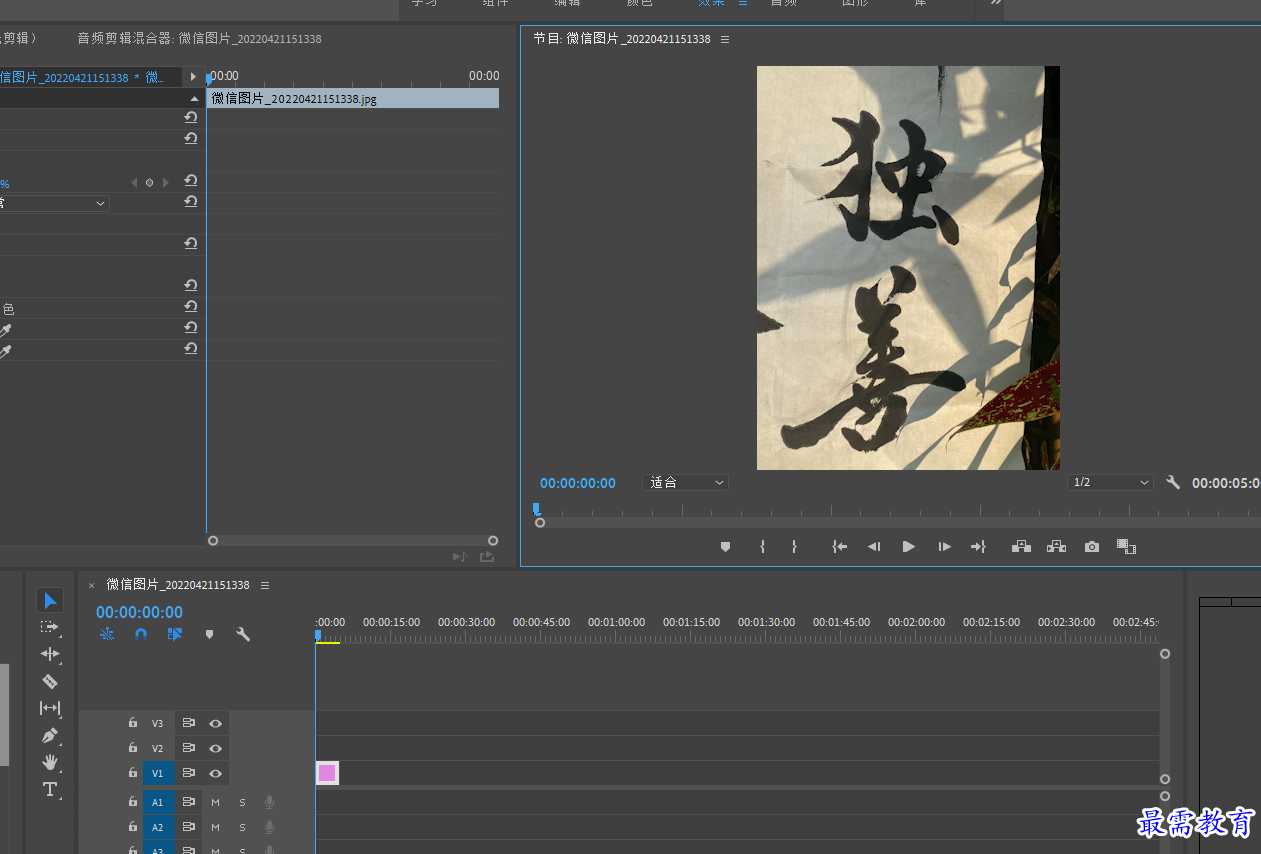The width and height of the screenshot is (1261, 854).
Task: Toggle Effect Controls timeline view arrow
Action: point(193,76)
